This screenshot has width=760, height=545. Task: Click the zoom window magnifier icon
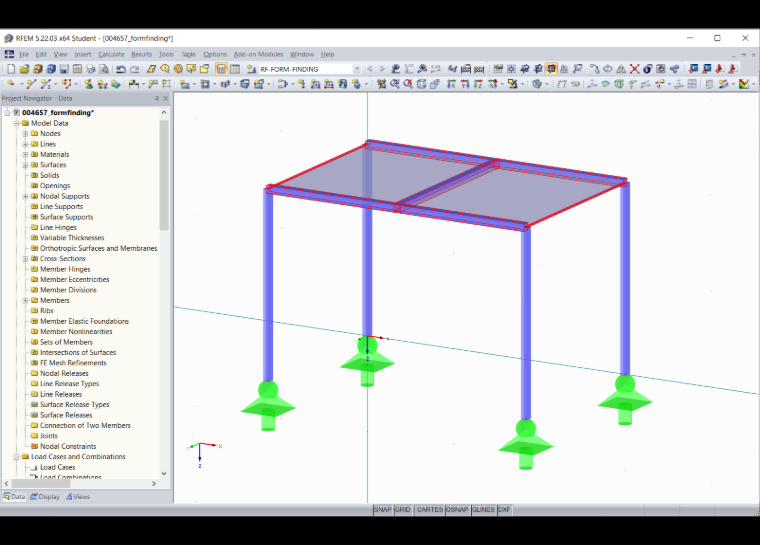[395, 84]
